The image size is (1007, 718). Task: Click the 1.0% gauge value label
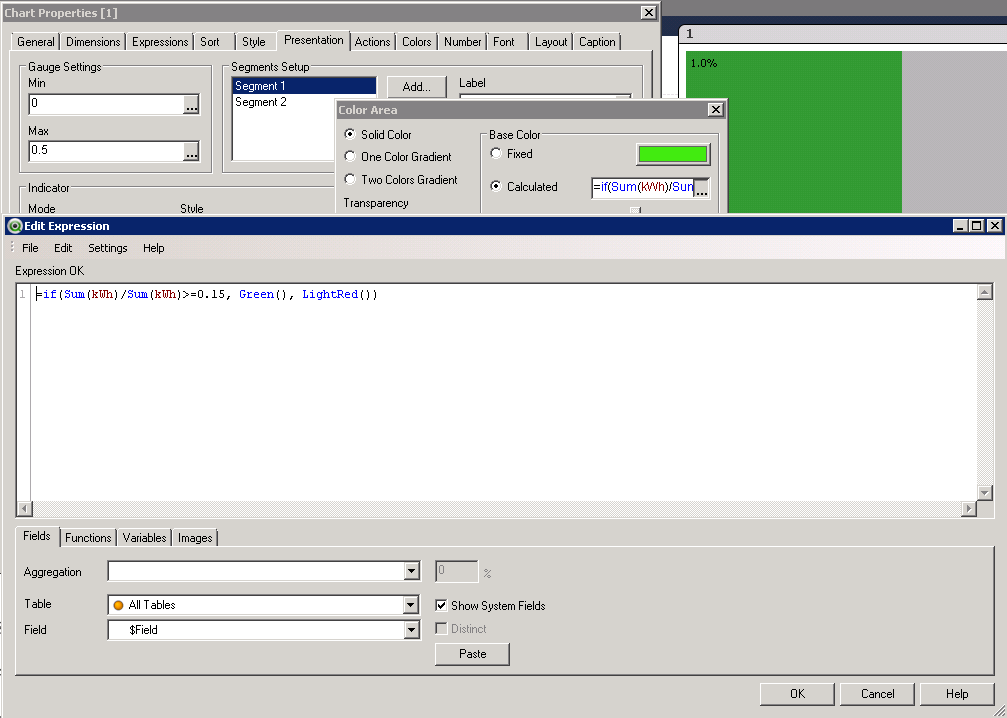coord(704,63)
